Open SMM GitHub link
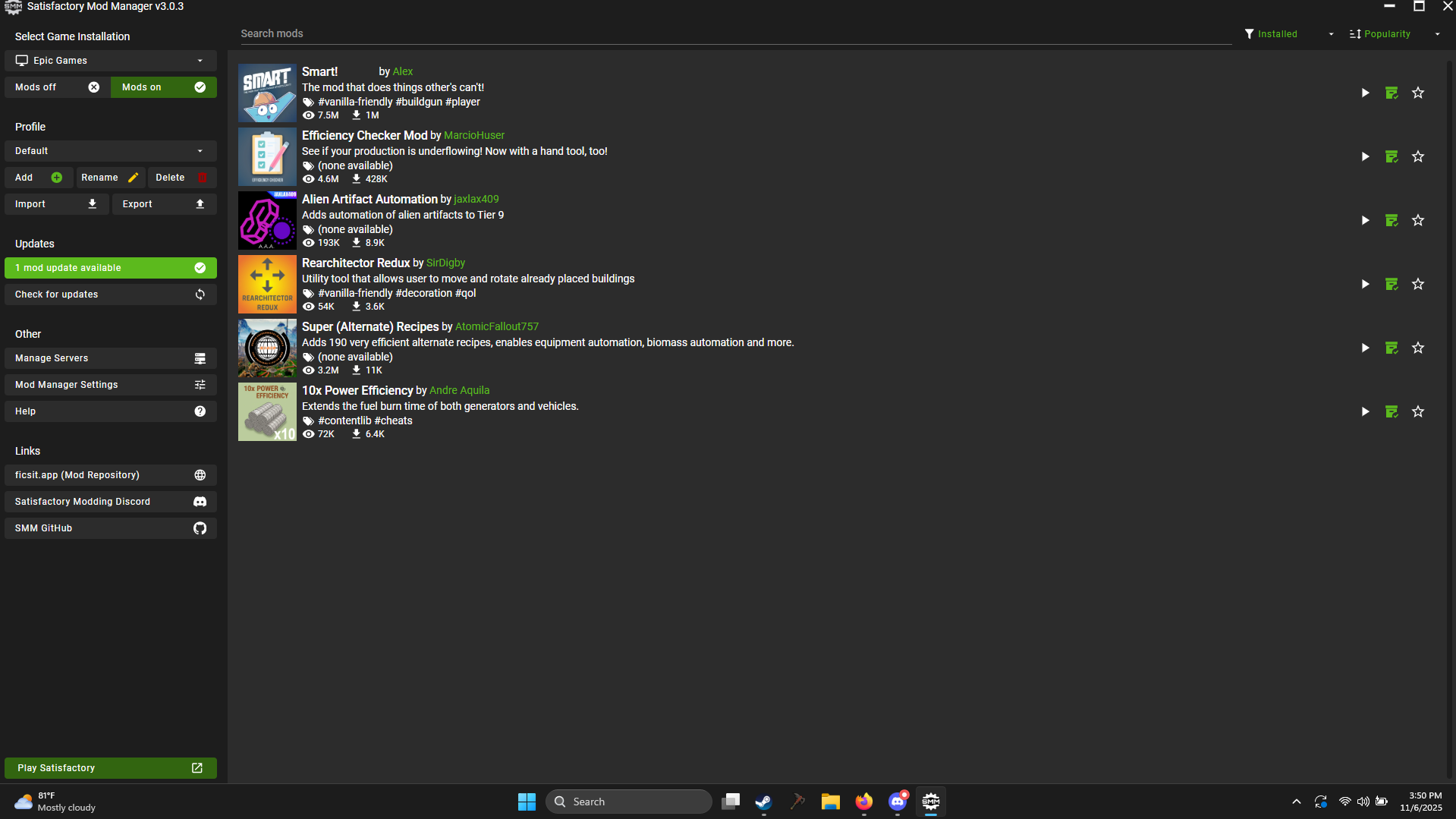This screenshot has width=1456, height=819. point(111,528)
